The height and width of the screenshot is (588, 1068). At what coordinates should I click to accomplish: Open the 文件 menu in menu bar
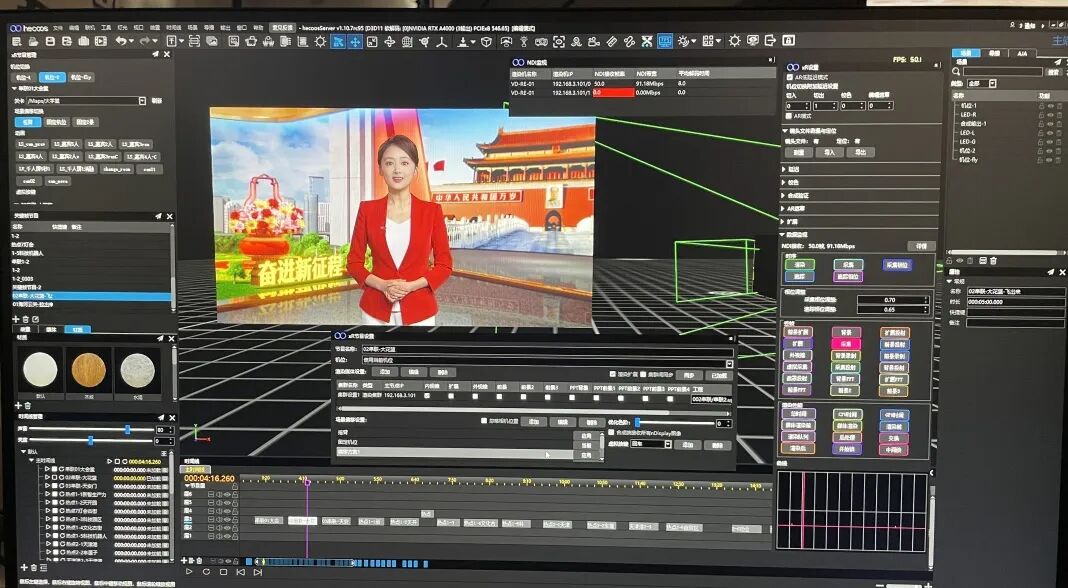pos(58,28)
